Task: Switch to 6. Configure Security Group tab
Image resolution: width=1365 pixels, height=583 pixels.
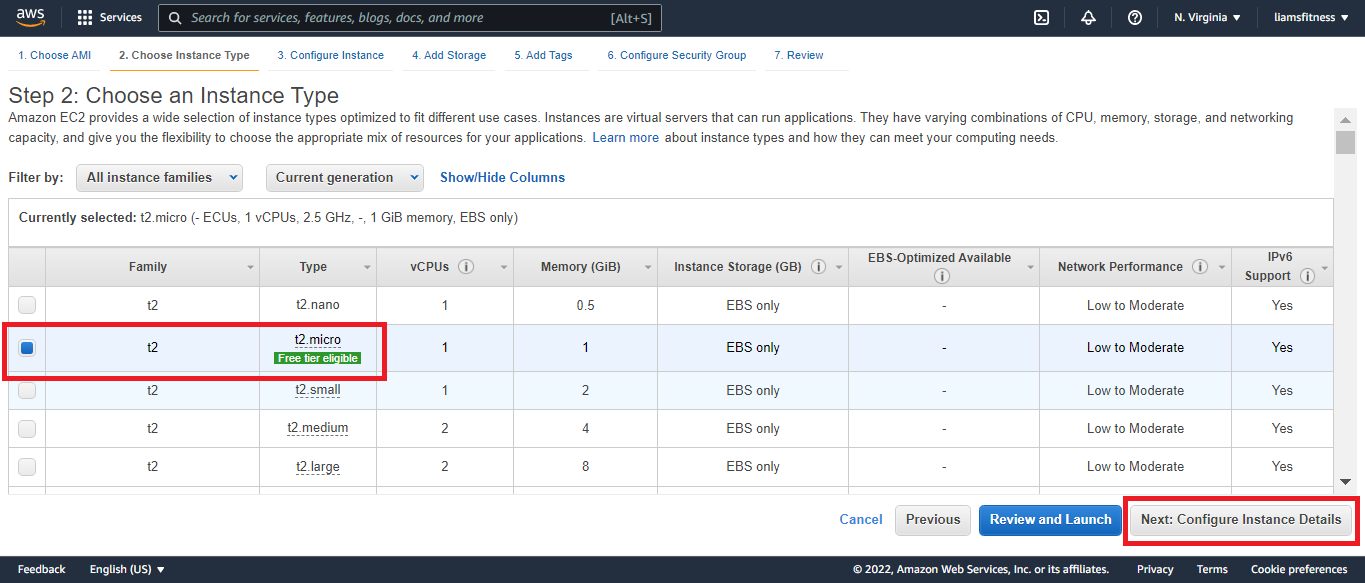Action: tap(676, 55)
